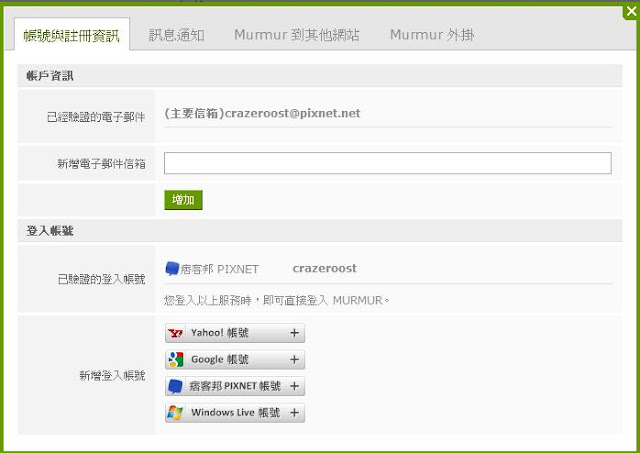Screen dimensions: 640x453
Task: Add a Google 帳號 login
Action: click(235, 360)
